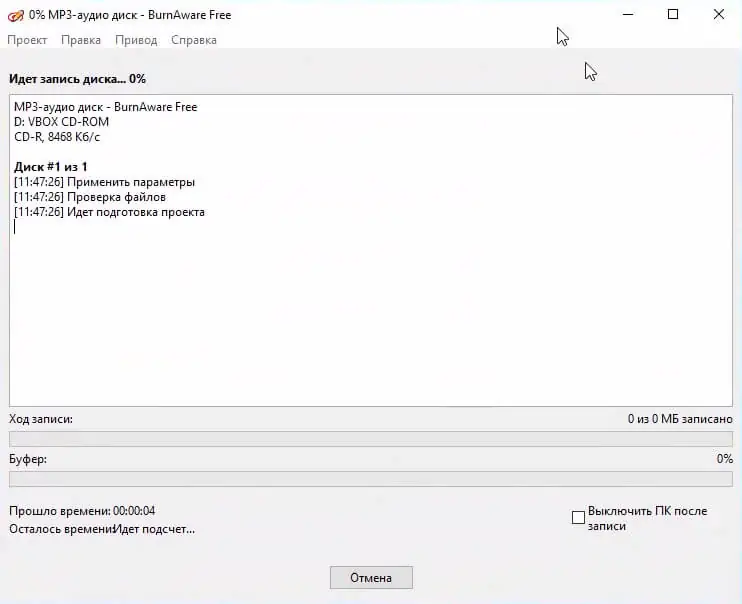Click the Ход записи progress bar
742x604 pixels.
click(371, 439)
